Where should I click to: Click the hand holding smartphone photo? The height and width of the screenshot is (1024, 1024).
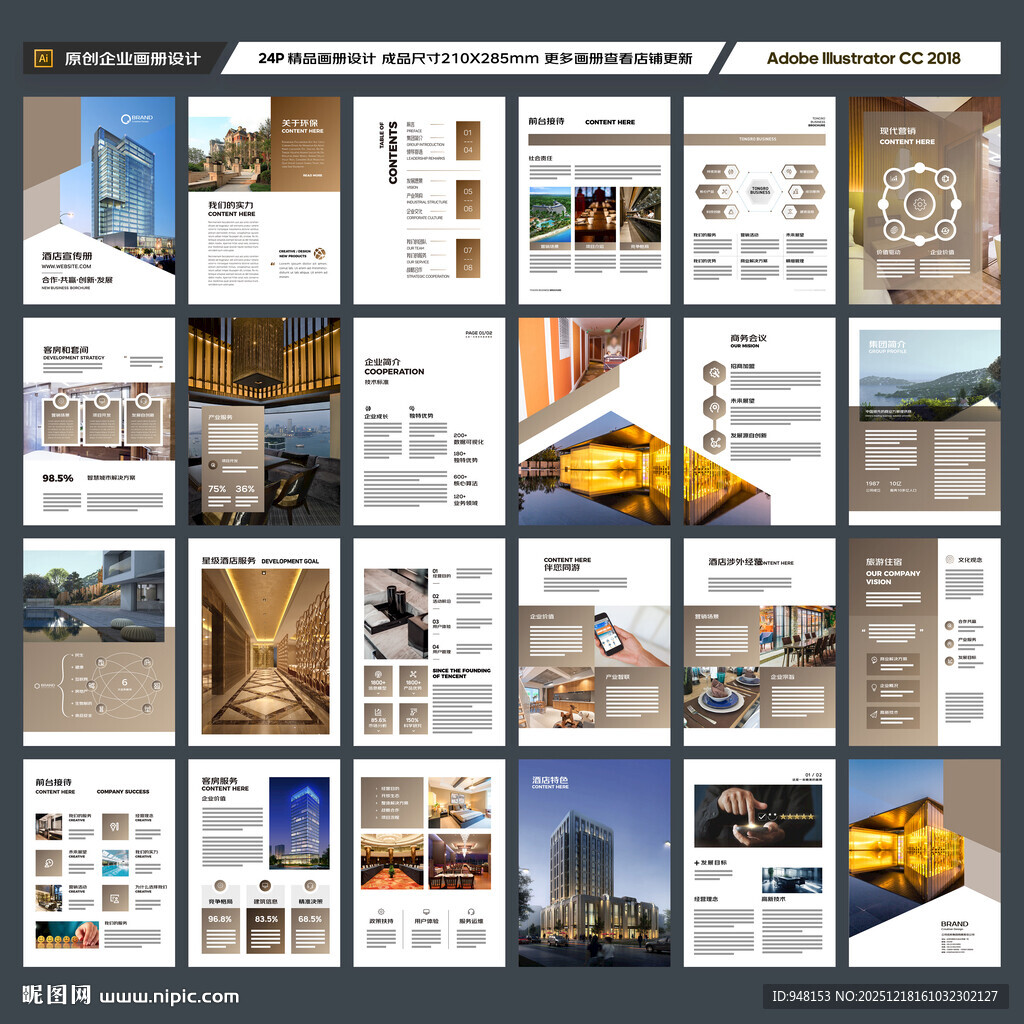[632, 636]
